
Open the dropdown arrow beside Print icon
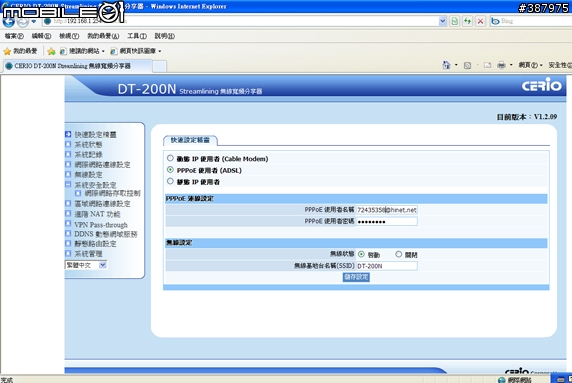[511, 65]
